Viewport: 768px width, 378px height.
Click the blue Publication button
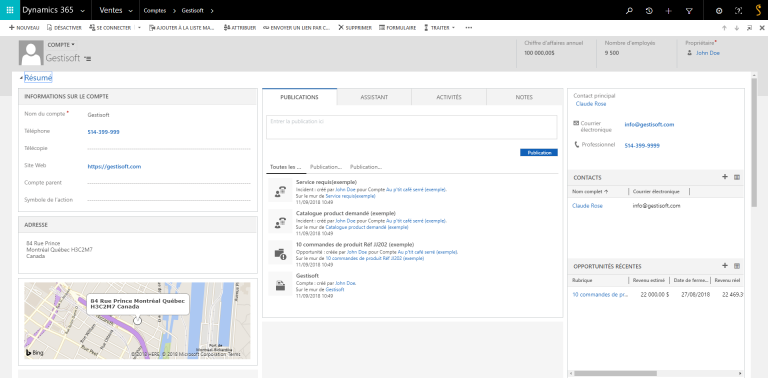click(x=539, y=153)
